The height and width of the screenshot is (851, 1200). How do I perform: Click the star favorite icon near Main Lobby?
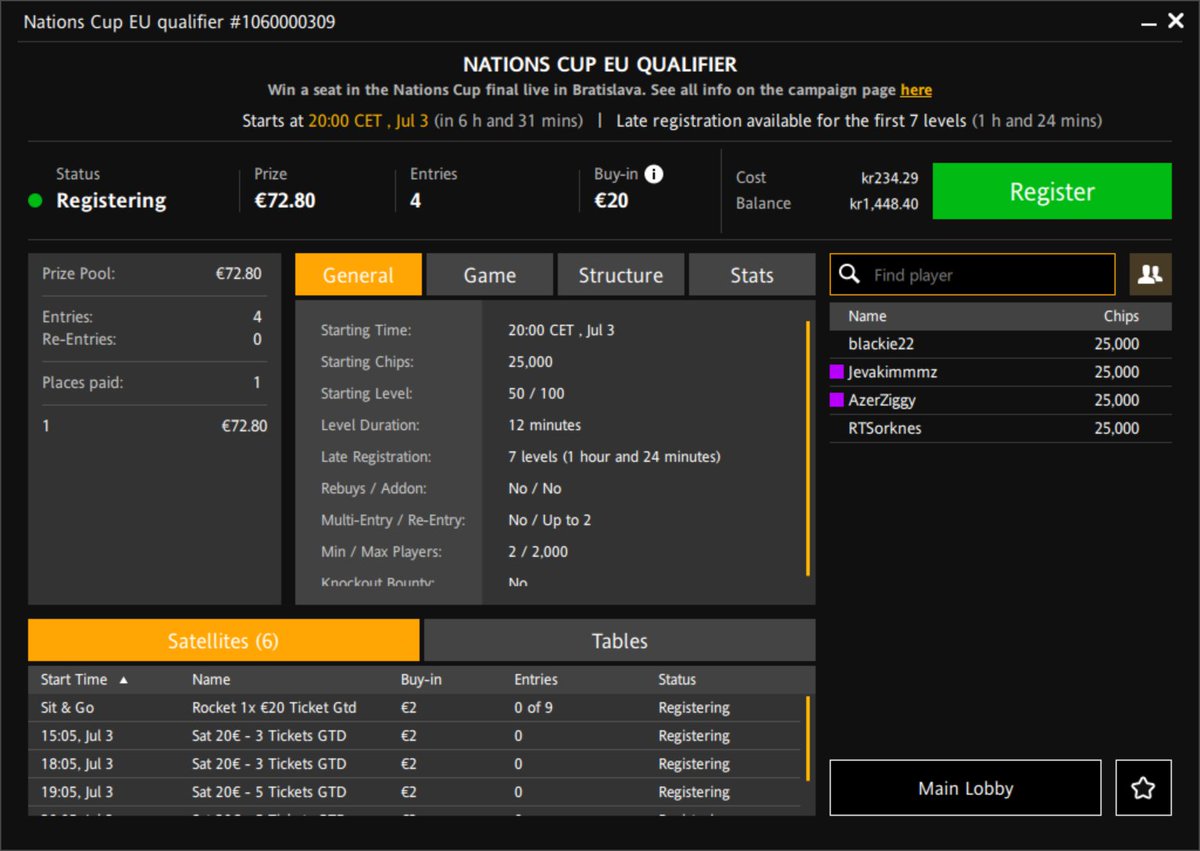[x=1143, y=787]
